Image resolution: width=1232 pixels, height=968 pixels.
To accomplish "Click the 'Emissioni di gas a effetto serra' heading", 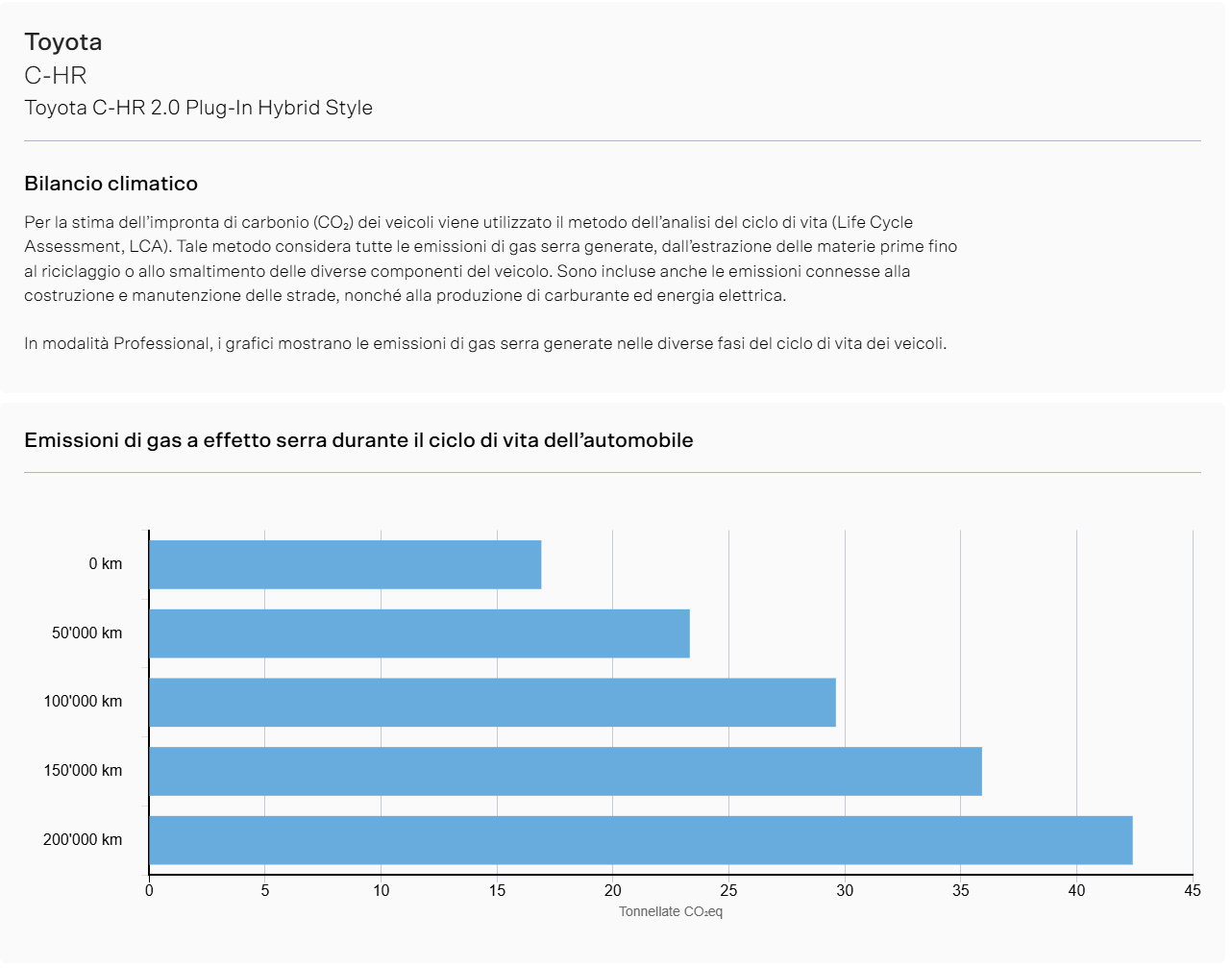I will [x=358, y=440].
